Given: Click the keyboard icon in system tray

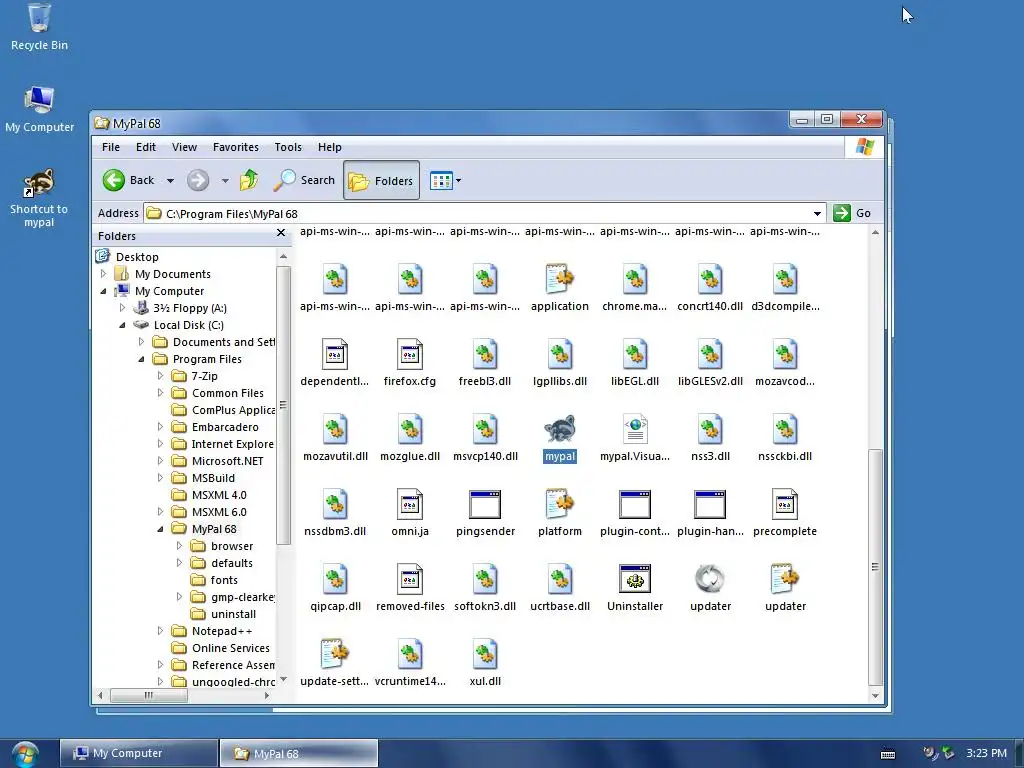Looking at the screenshot, I should (x=888, y=754).
